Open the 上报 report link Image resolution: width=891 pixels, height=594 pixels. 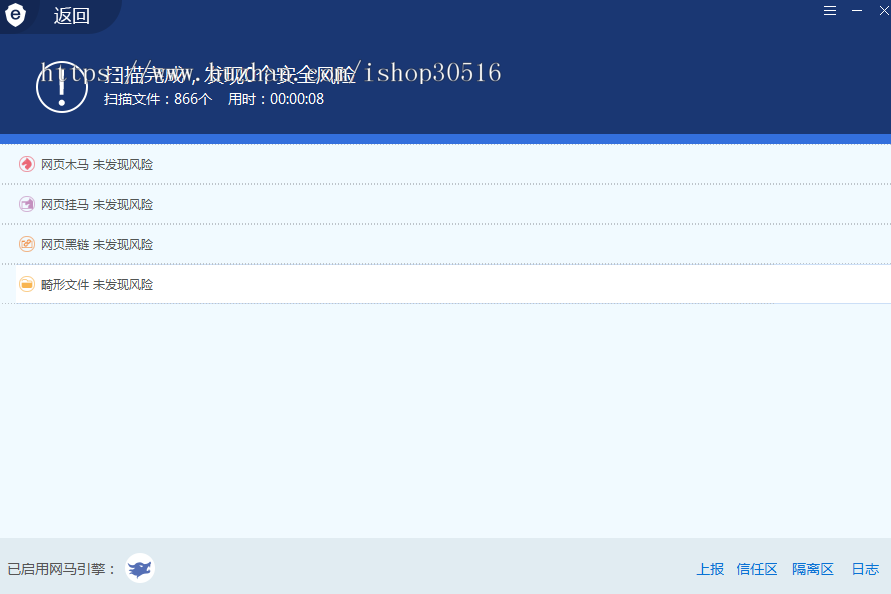tap(710, 569)
